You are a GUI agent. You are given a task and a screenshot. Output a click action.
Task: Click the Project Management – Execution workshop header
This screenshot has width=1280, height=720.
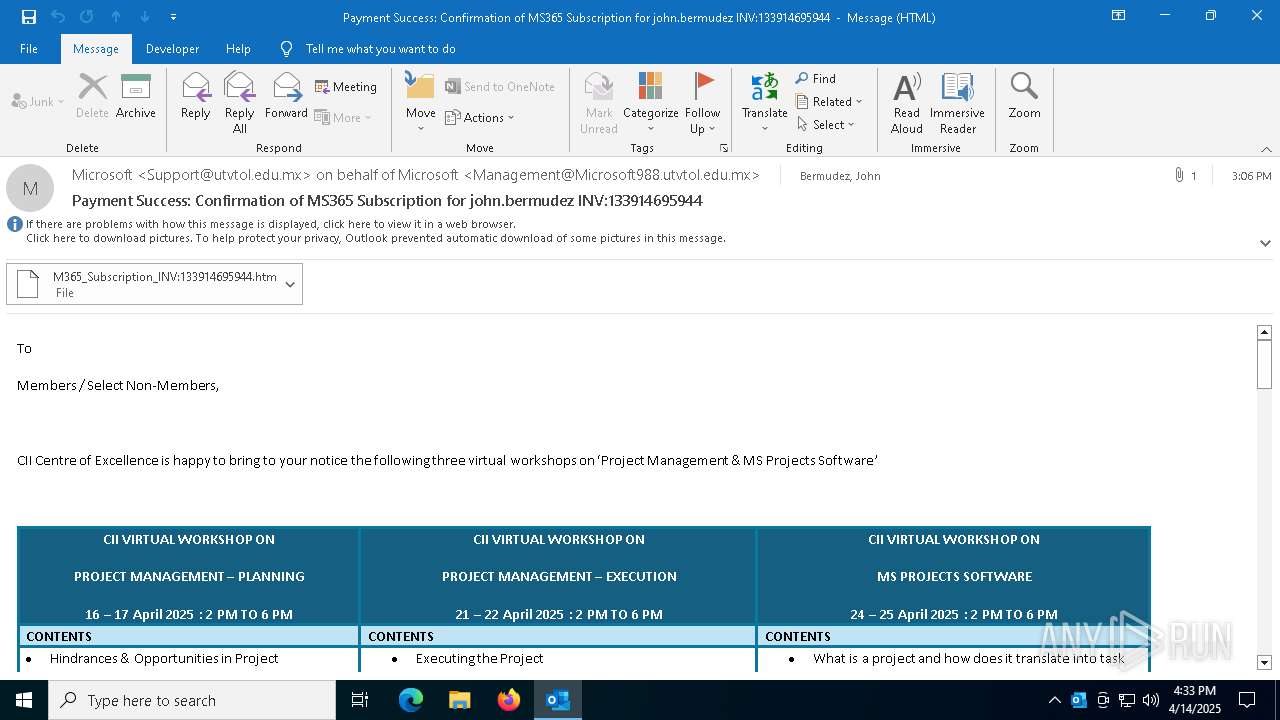tap(559, 576)
